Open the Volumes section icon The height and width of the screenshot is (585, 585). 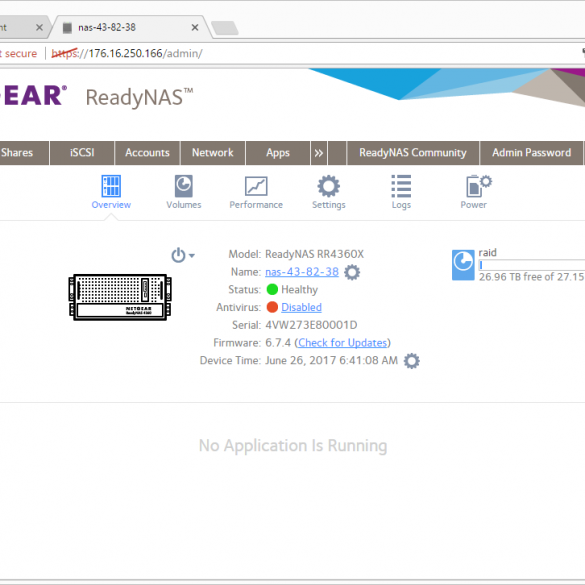pos(184,186)
